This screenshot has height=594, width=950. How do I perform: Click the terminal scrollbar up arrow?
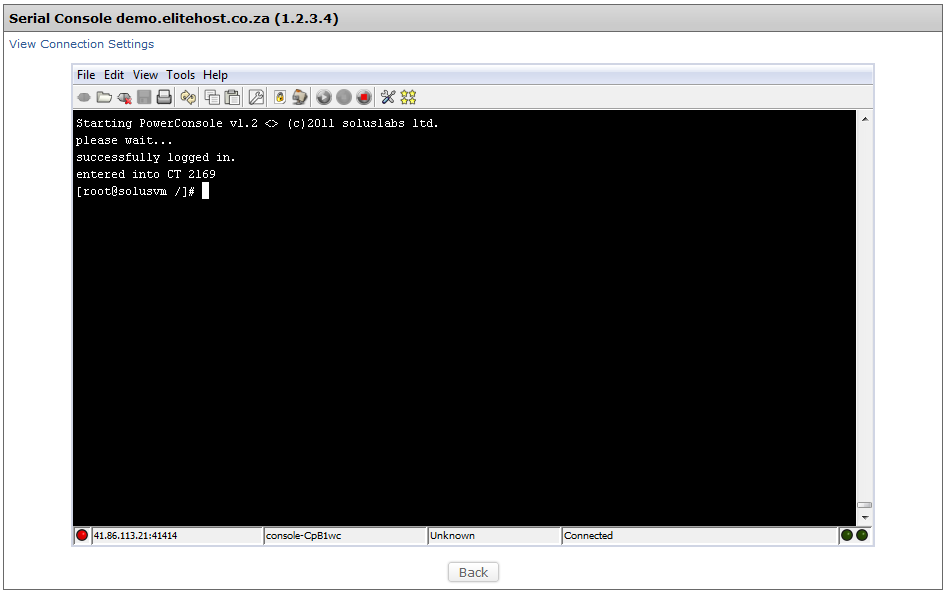[x=865, y=119]
